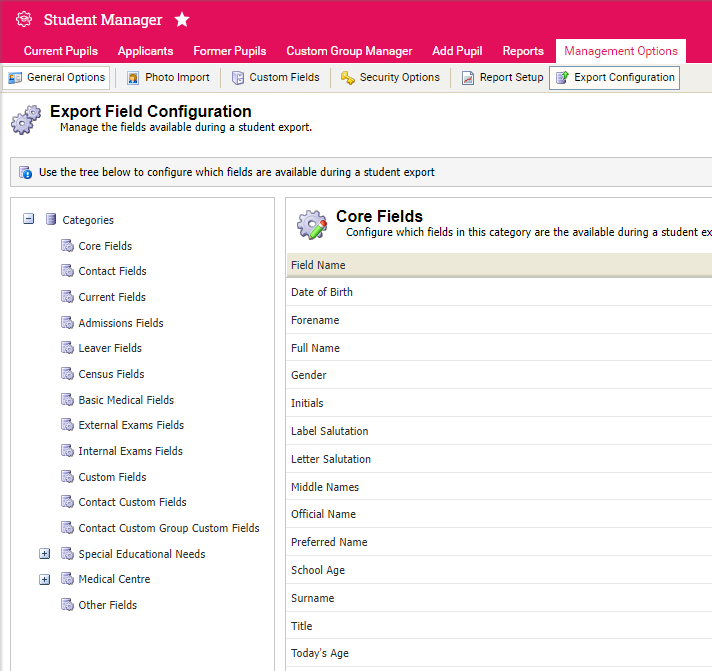Select Export Configuration toolbar button
Viewport: 712px width, 671px height.
coord(614,78)
